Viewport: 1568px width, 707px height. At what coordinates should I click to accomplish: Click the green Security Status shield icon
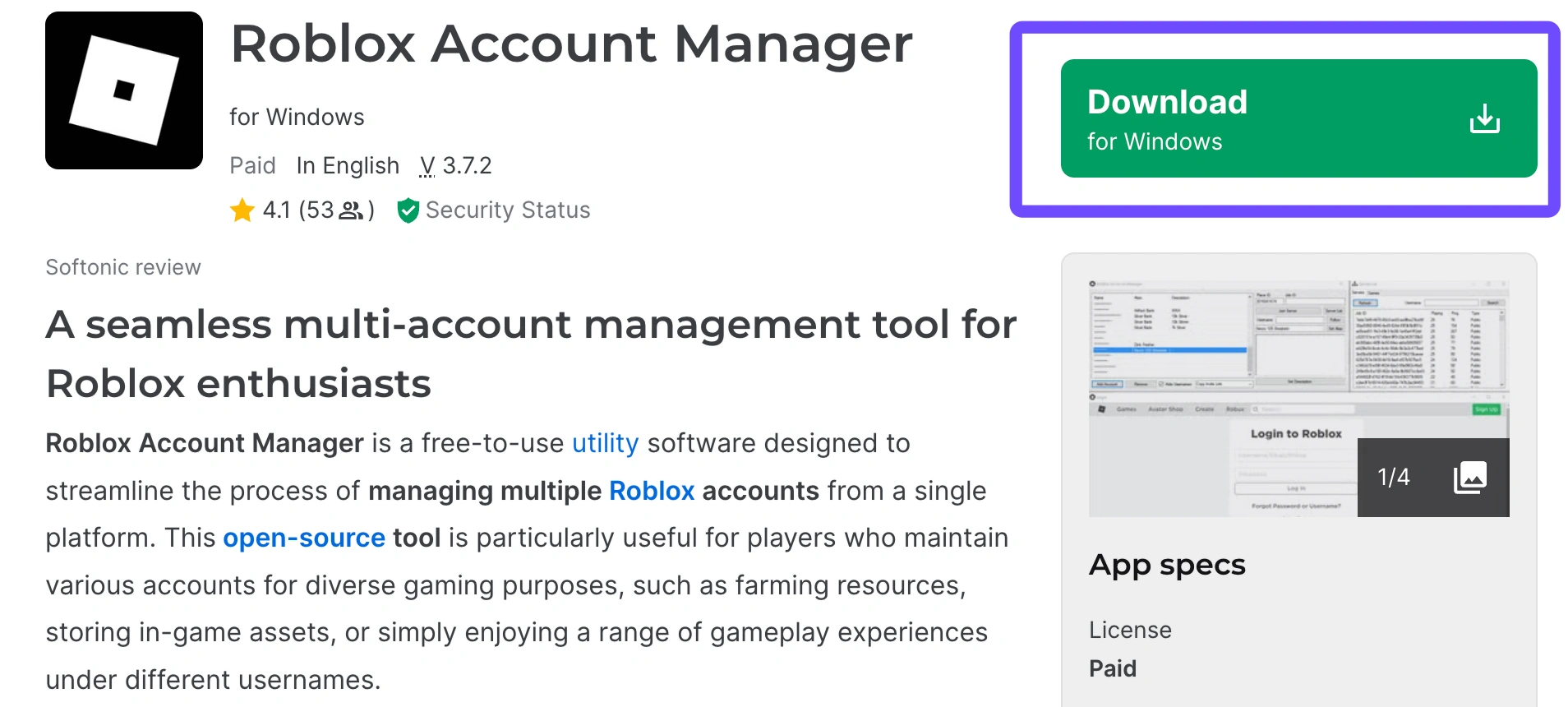pos(408,210)
